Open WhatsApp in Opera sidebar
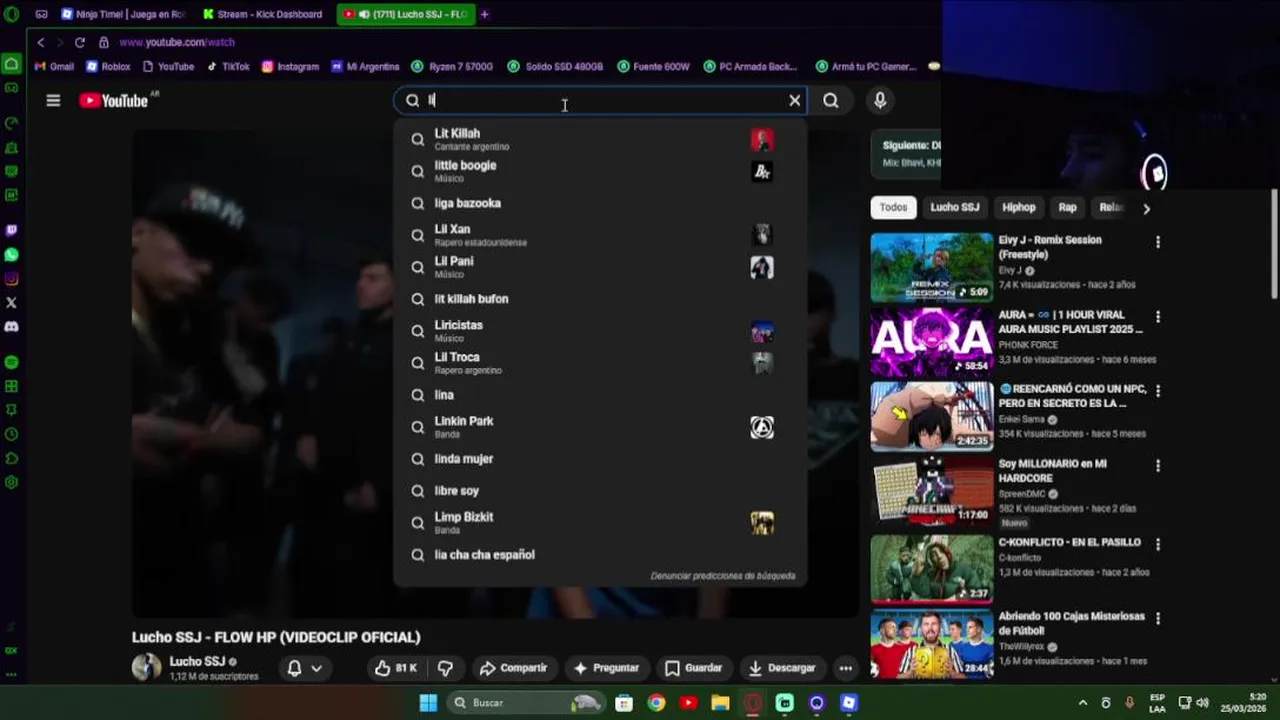Screen dimensions: 1280x720 pos(11,255)
